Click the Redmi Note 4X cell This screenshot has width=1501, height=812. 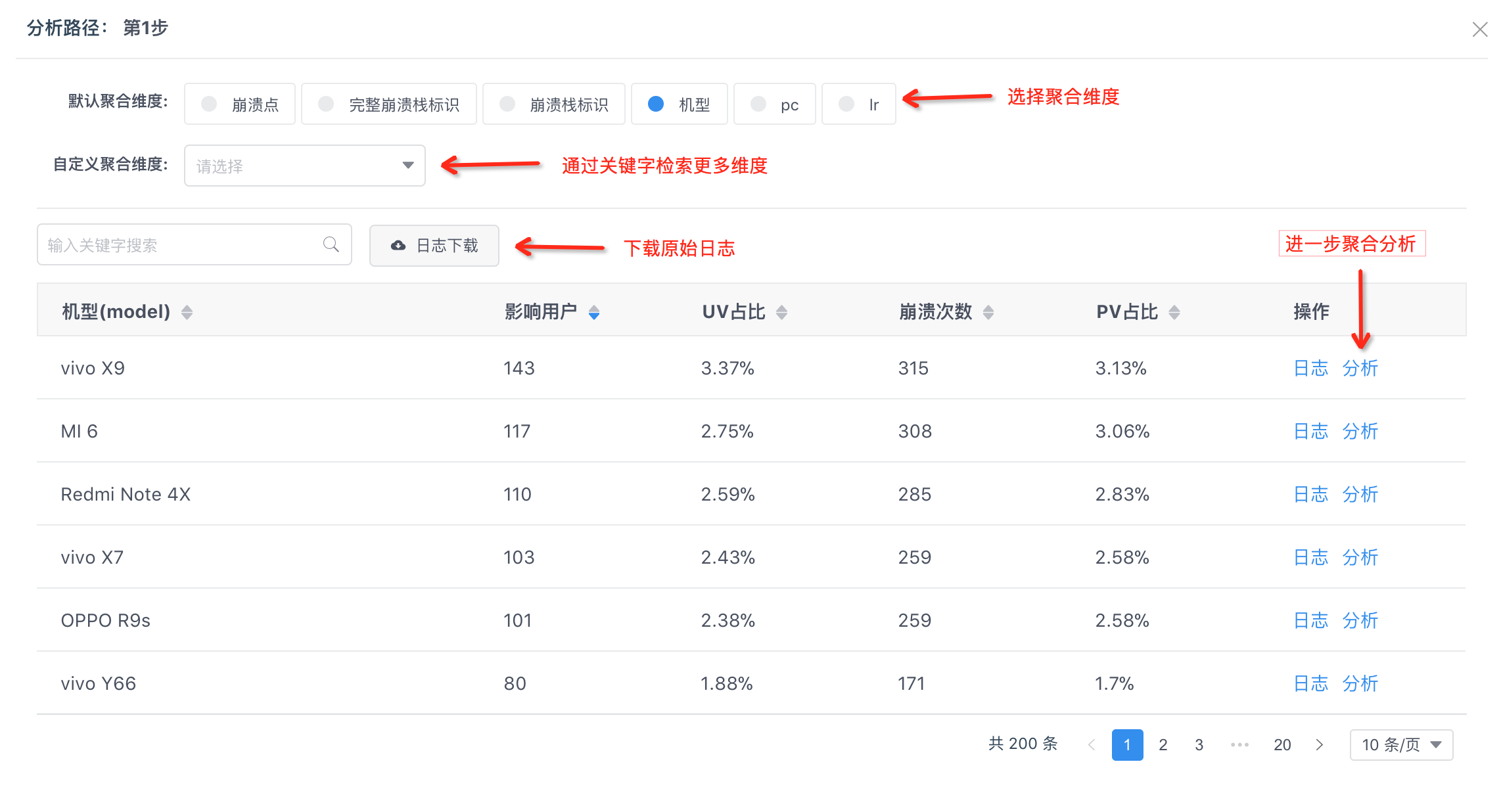tap(126, 494)
